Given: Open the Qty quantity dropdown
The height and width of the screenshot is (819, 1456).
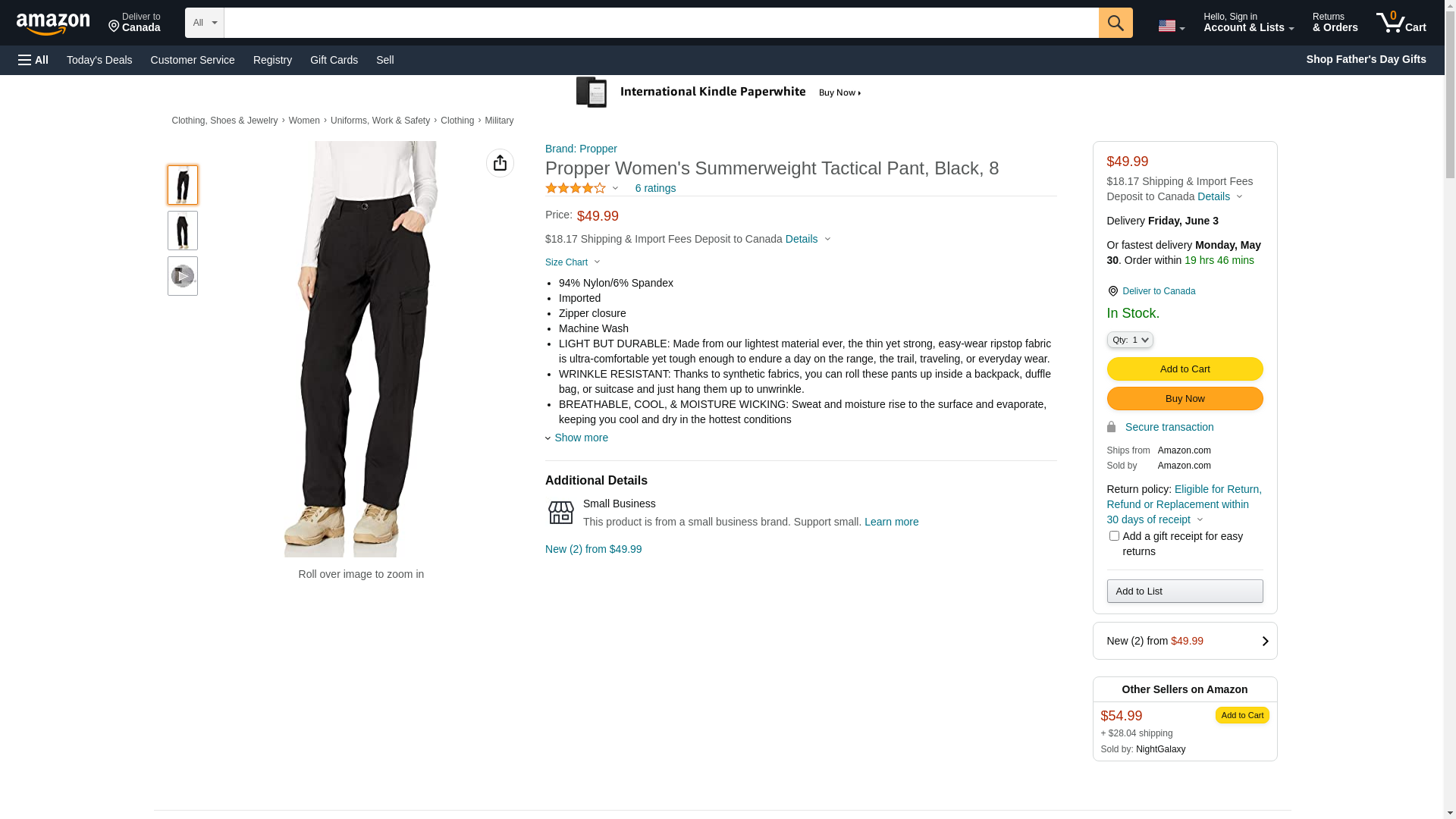Looking at the screenshot, I should (1129, 340).
